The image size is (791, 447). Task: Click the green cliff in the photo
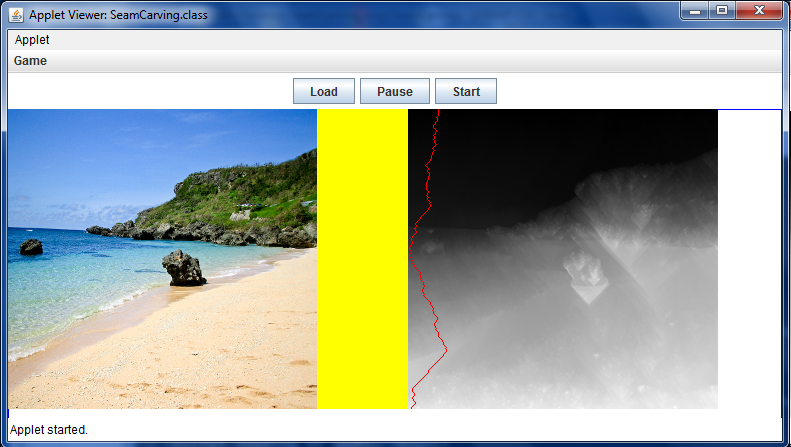[x=240, y=195]
